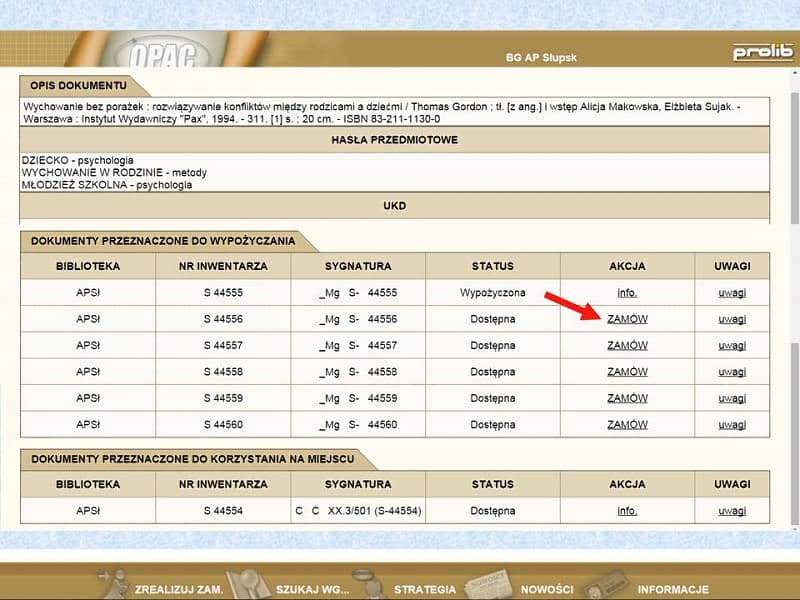
Task: Click ZAMÓW for inventory S 44560
Action: [627, 424]
